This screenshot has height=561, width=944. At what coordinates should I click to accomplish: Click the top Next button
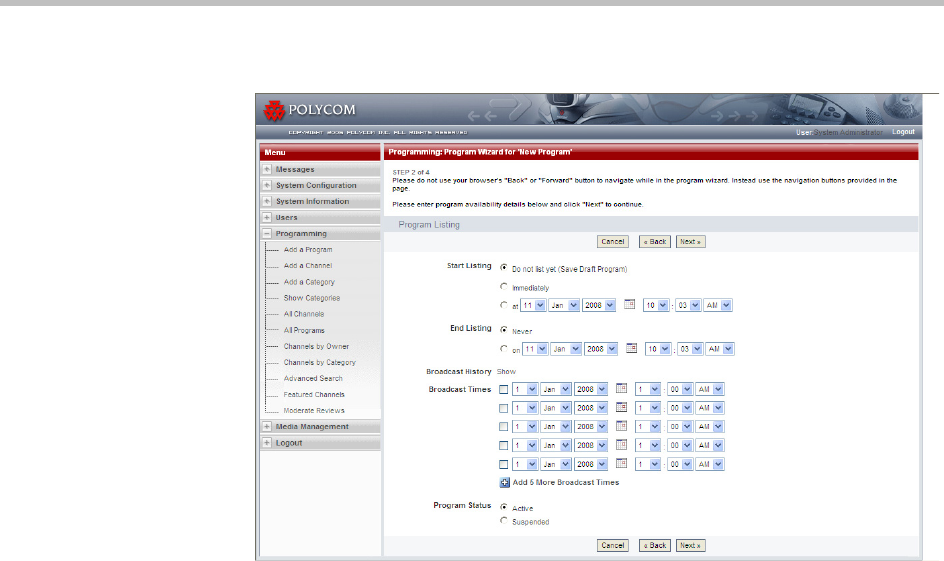[x=689, y=241]
